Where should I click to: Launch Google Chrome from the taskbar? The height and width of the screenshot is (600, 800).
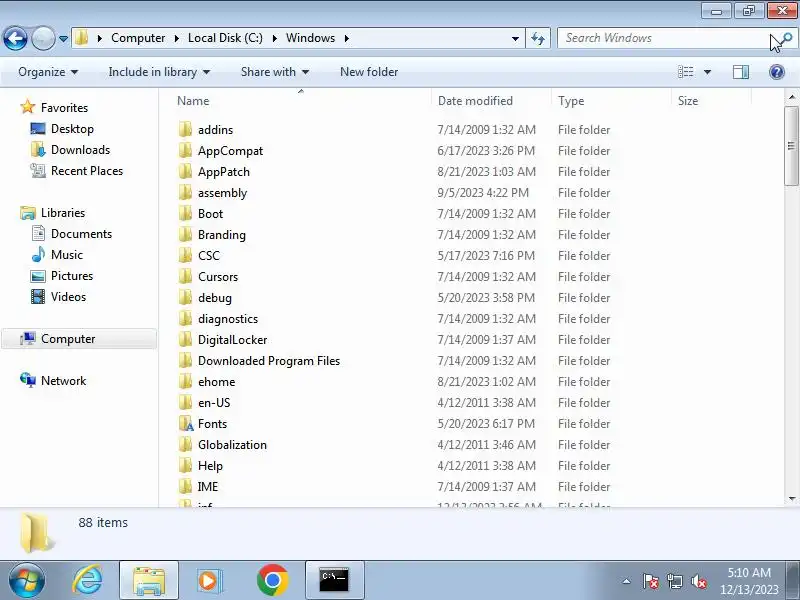[272, 580]
